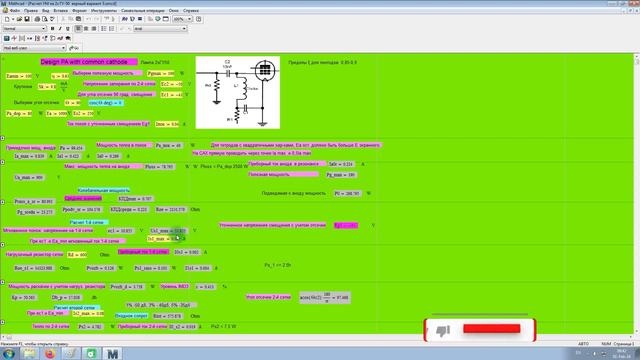
Task: Open the Вид menu
Action: pos(46,11)
